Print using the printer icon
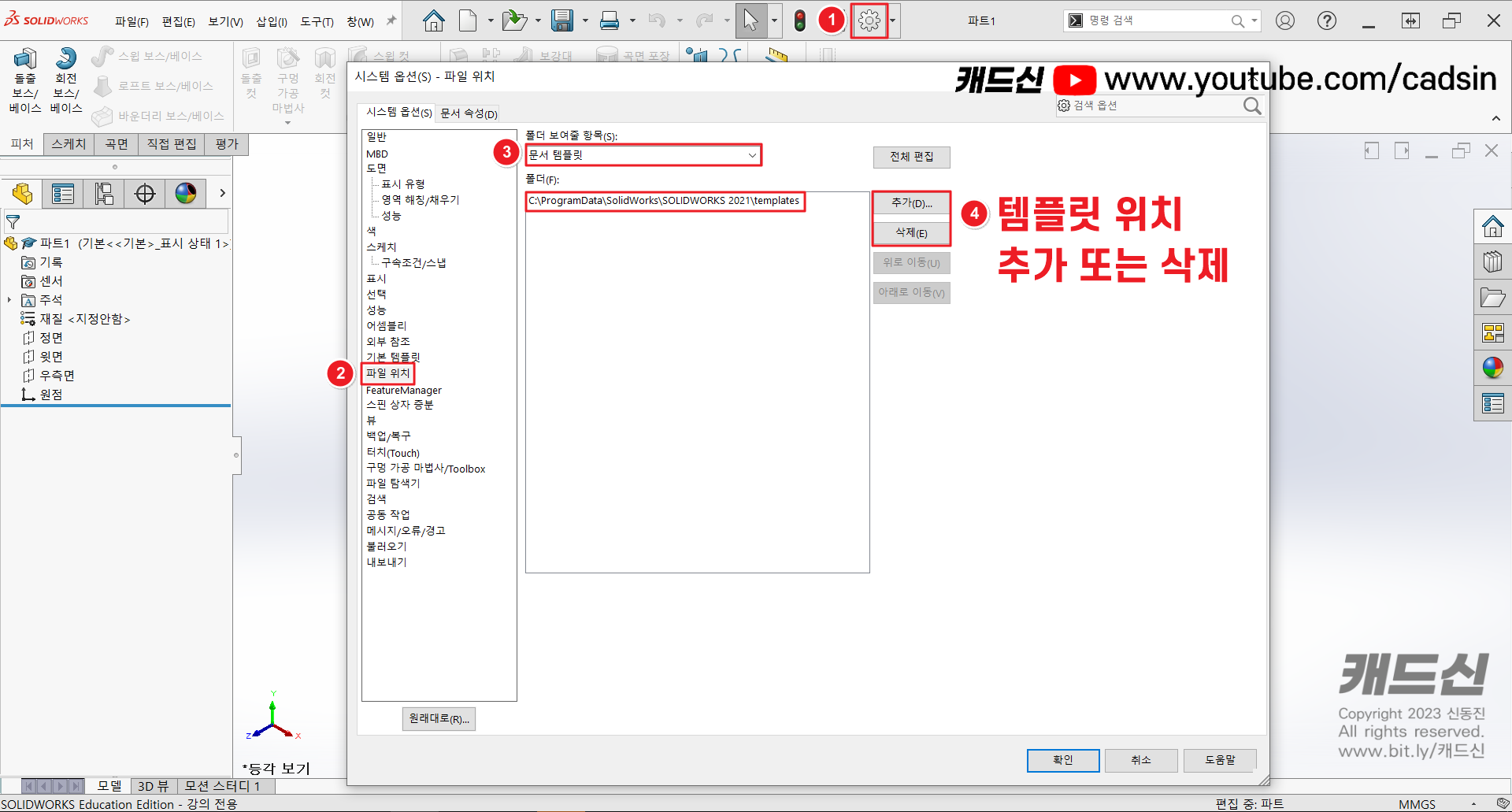 (x=610, y=20)
